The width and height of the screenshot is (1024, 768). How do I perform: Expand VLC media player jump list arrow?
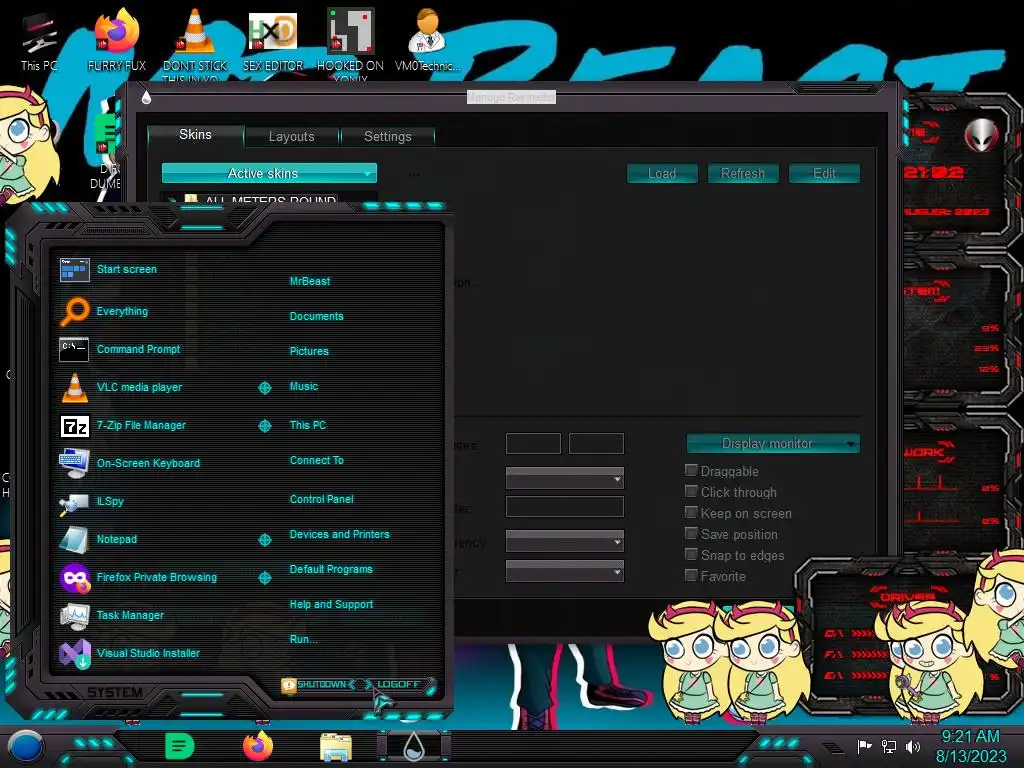click(x=264, y=388)
